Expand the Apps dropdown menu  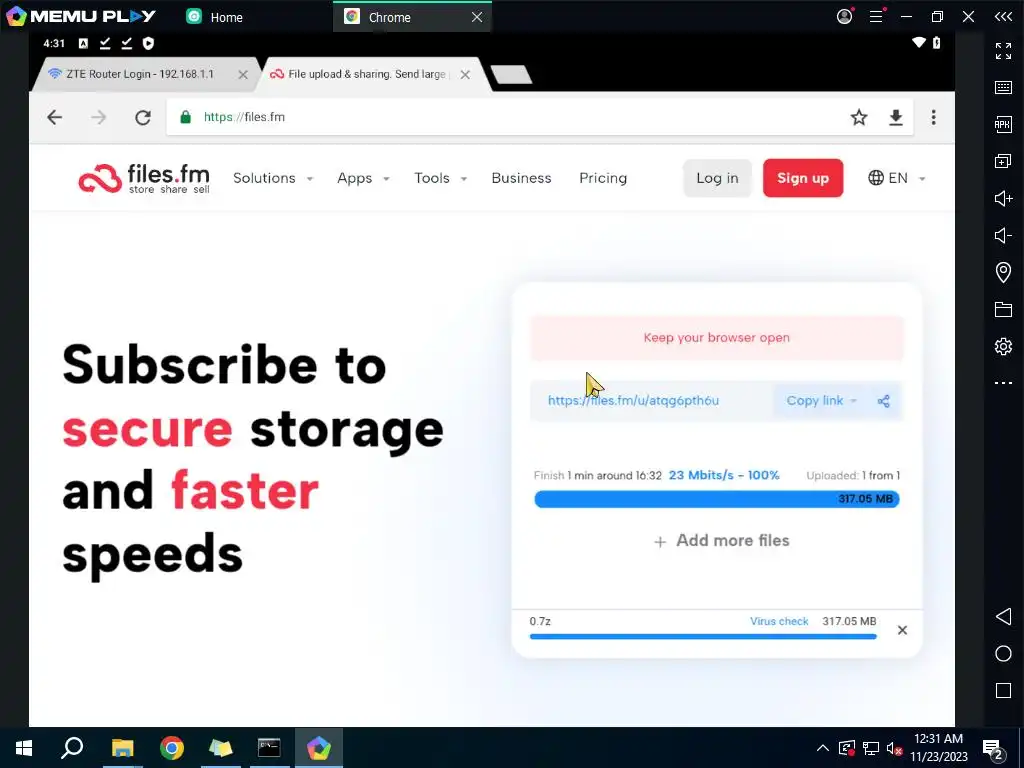(x=363, y=178)
